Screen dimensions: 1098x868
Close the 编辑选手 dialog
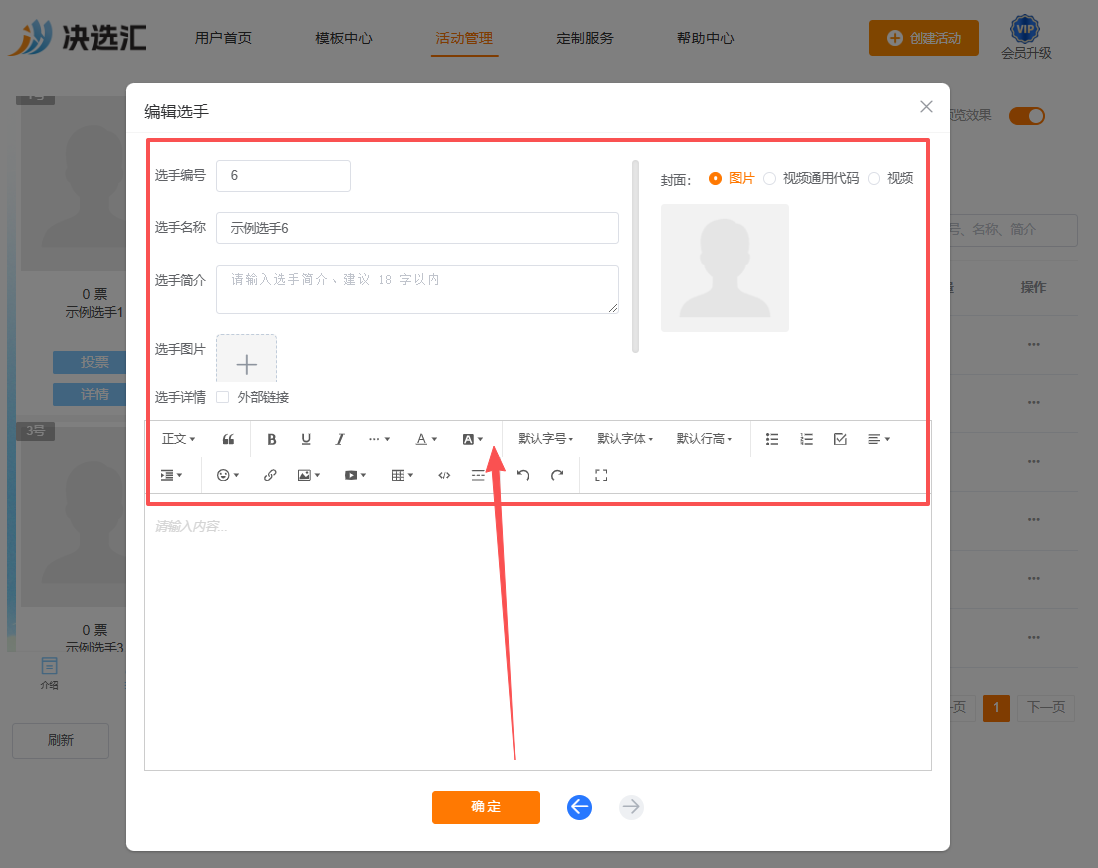[x=926, y=106]
